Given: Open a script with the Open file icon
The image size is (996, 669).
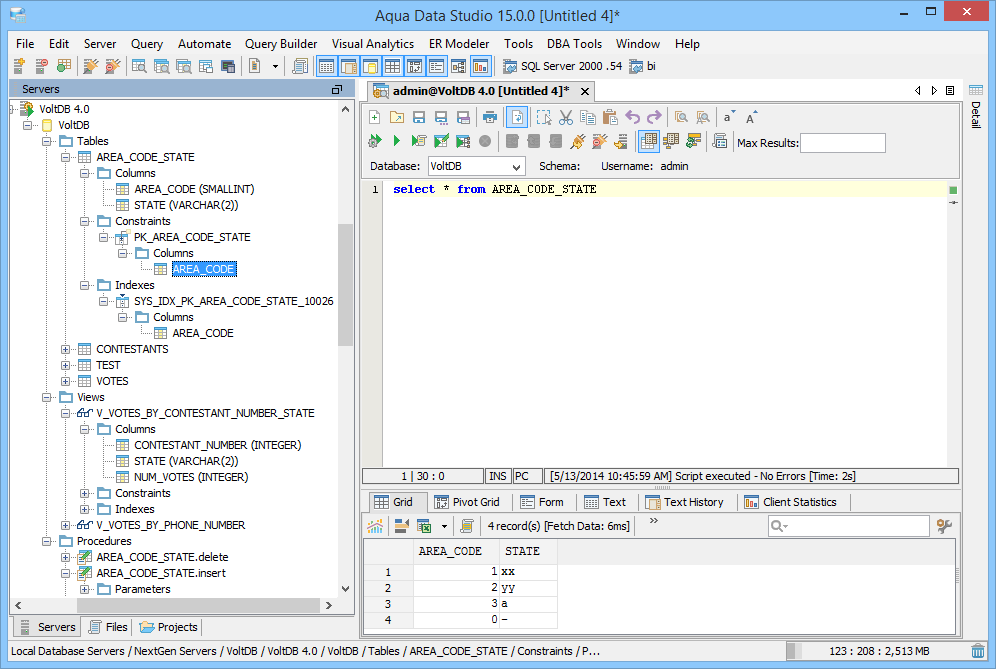Looking at the screenshot, I should click(396, 118).
